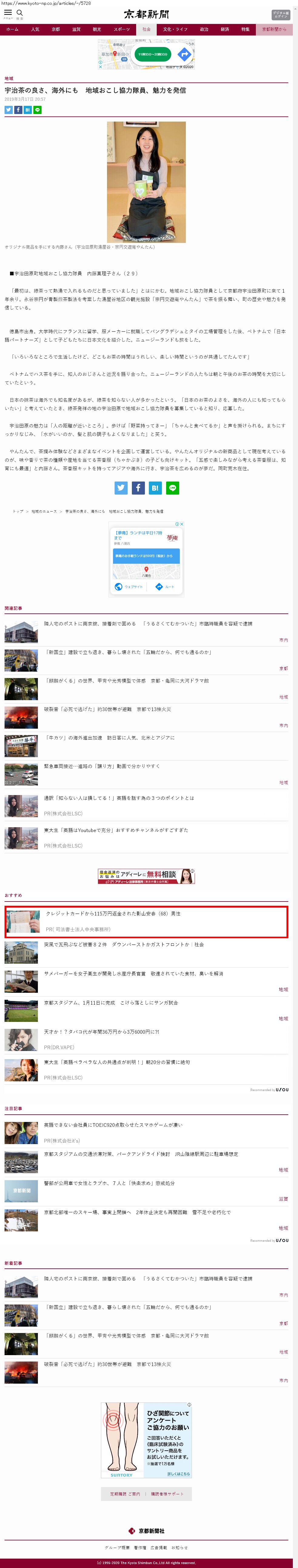298x1568 pixels.
Task: Share via the large green LINE icon
Action: click(x=172, y=488)
